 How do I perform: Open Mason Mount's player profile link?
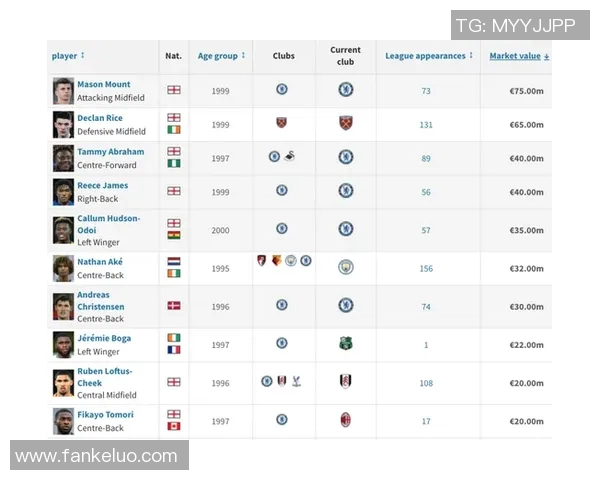(103, 85)
